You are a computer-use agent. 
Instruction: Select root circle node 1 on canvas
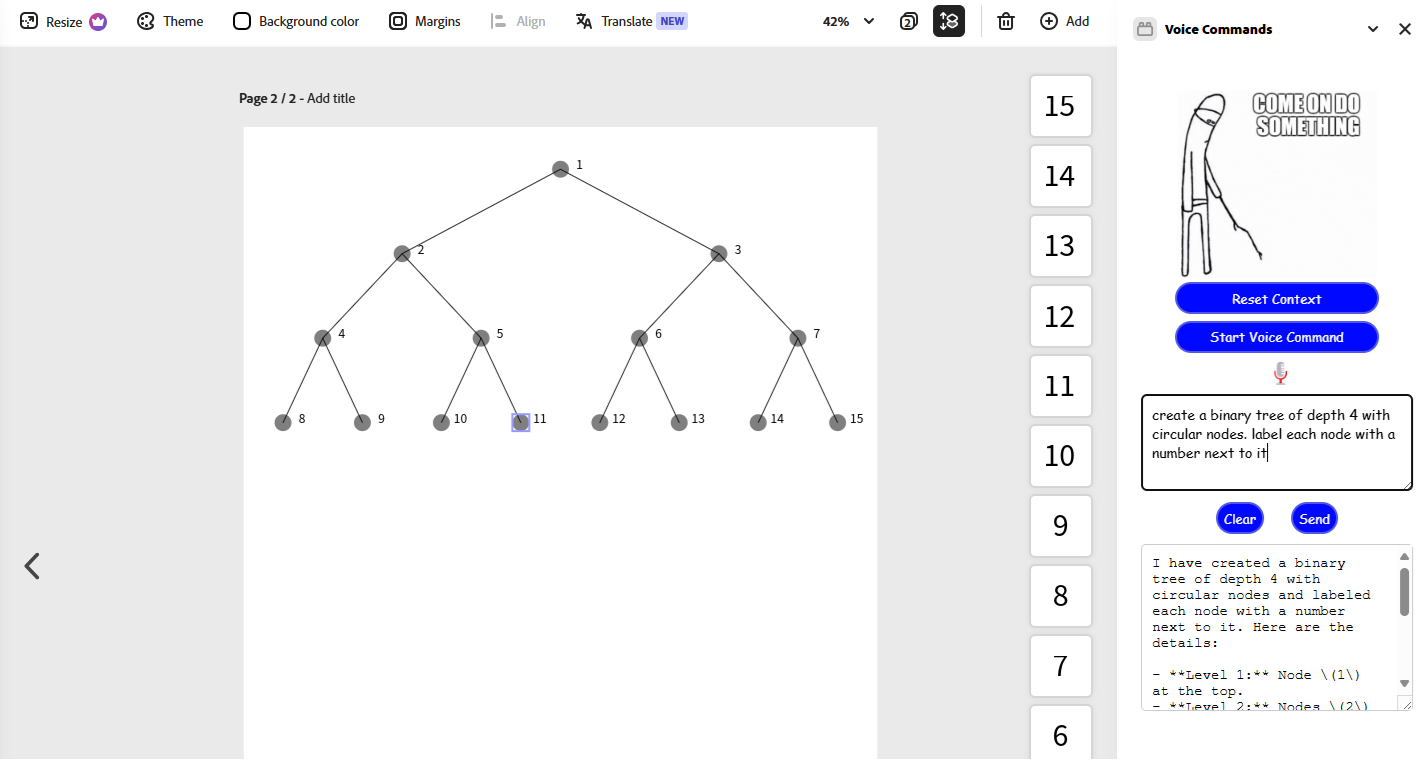560,169
